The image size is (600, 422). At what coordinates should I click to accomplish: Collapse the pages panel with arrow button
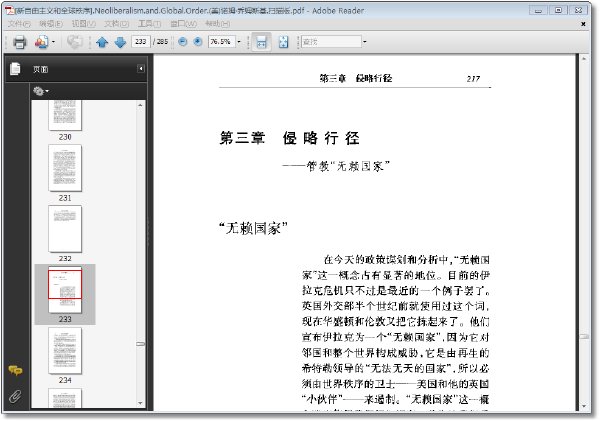141,68
